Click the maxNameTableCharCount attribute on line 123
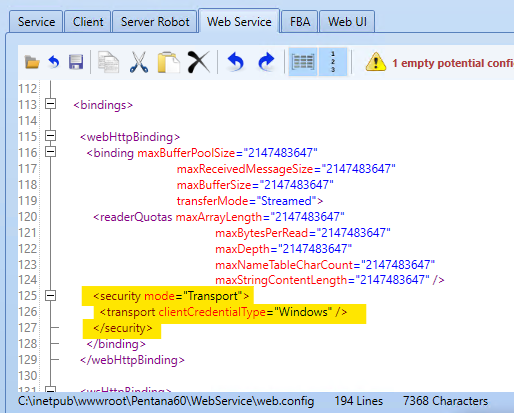The width and height of the screenshot is (514, 413). point(325,265)
